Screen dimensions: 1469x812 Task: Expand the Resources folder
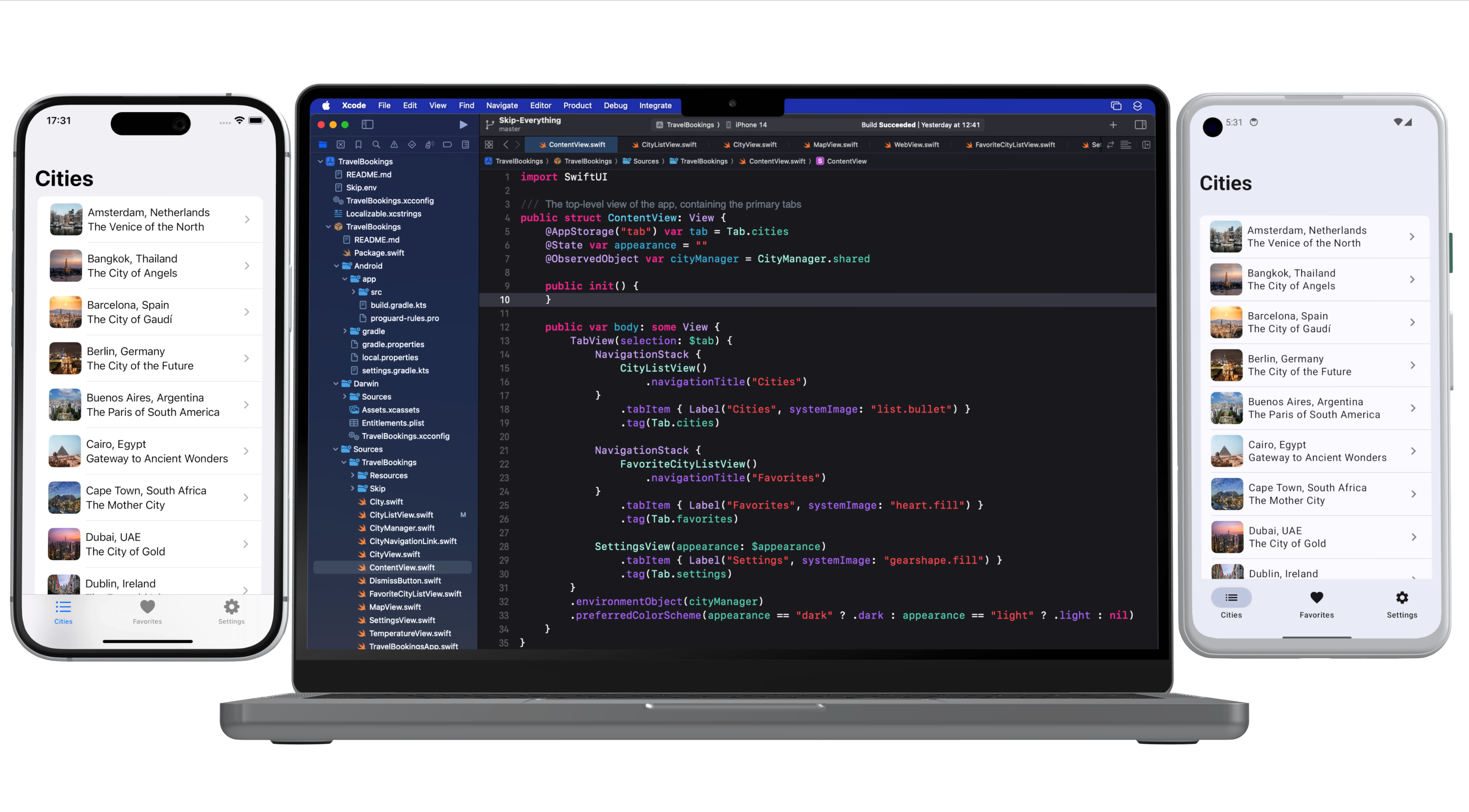click(x=352, y=475)
